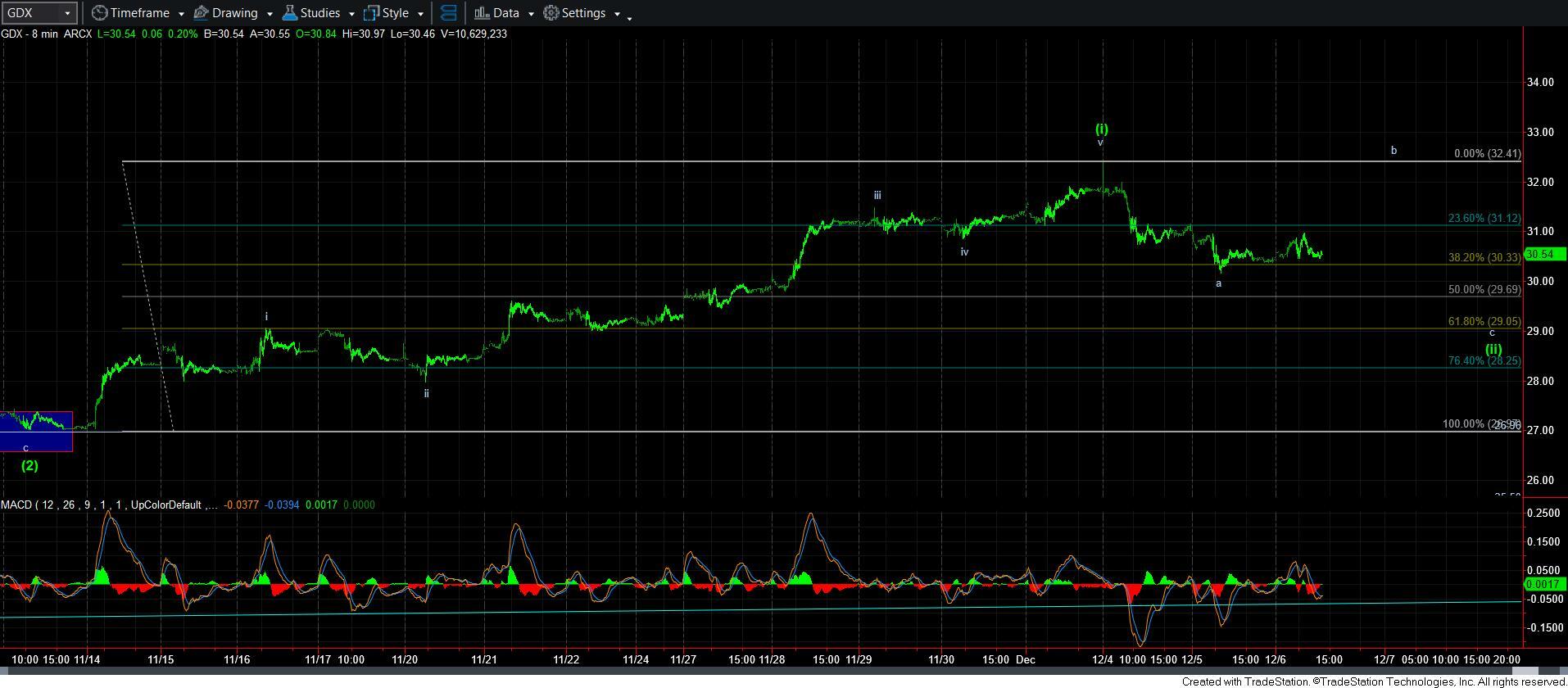Select the 'a' wave label
The width and height of the screenshot is (1568, 688).
pyautogui.click(x=1218, y=283)
